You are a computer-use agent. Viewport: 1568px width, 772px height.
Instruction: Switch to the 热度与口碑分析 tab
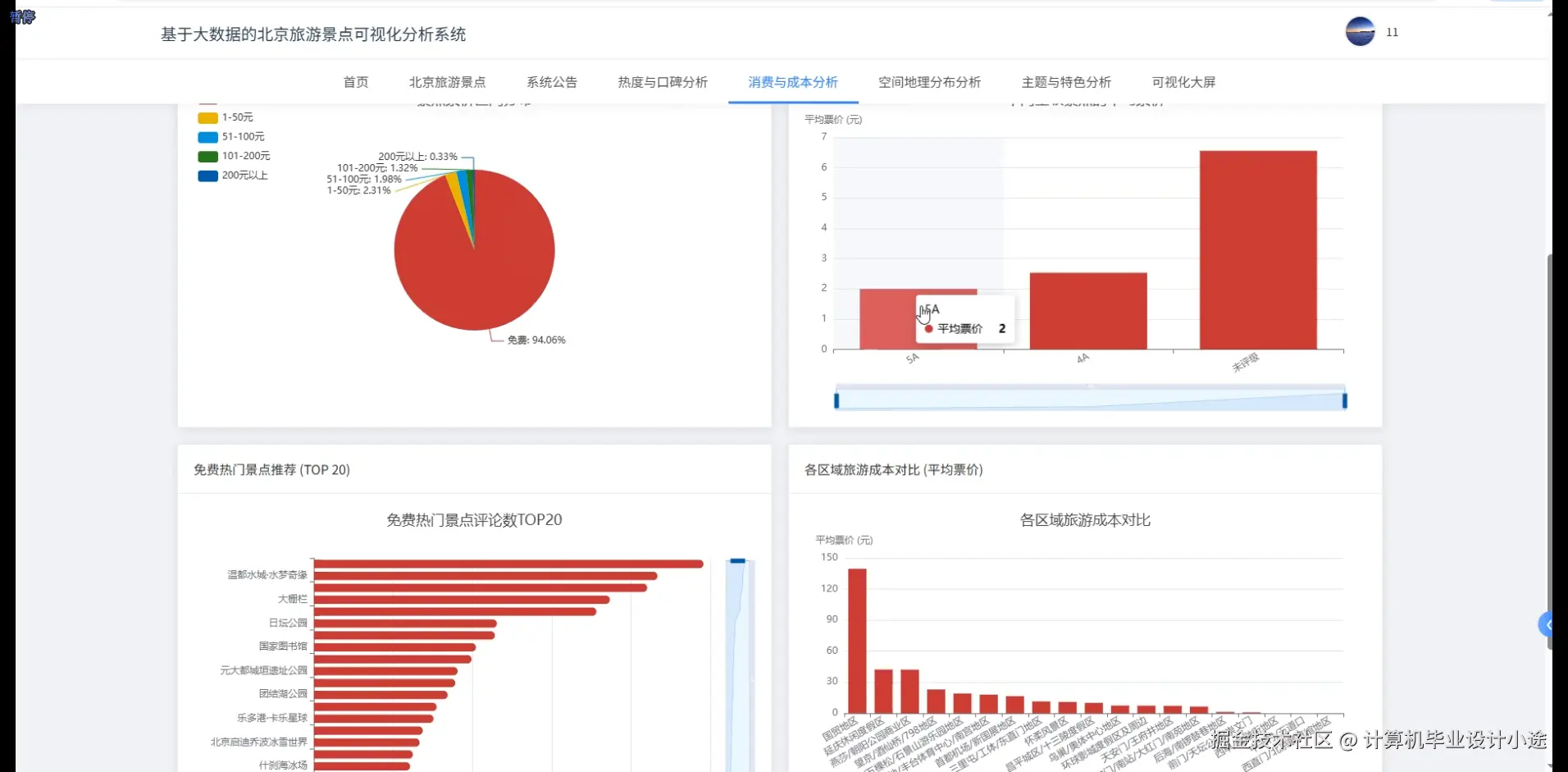662,82
